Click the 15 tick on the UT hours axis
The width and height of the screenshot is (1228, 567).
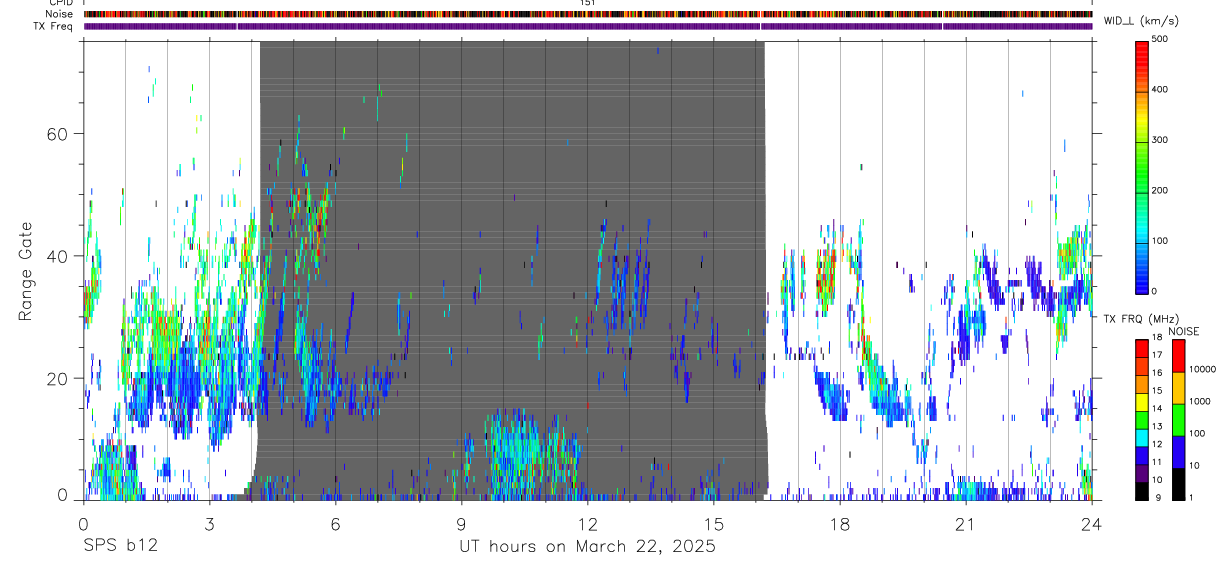(x=713, y=523)
